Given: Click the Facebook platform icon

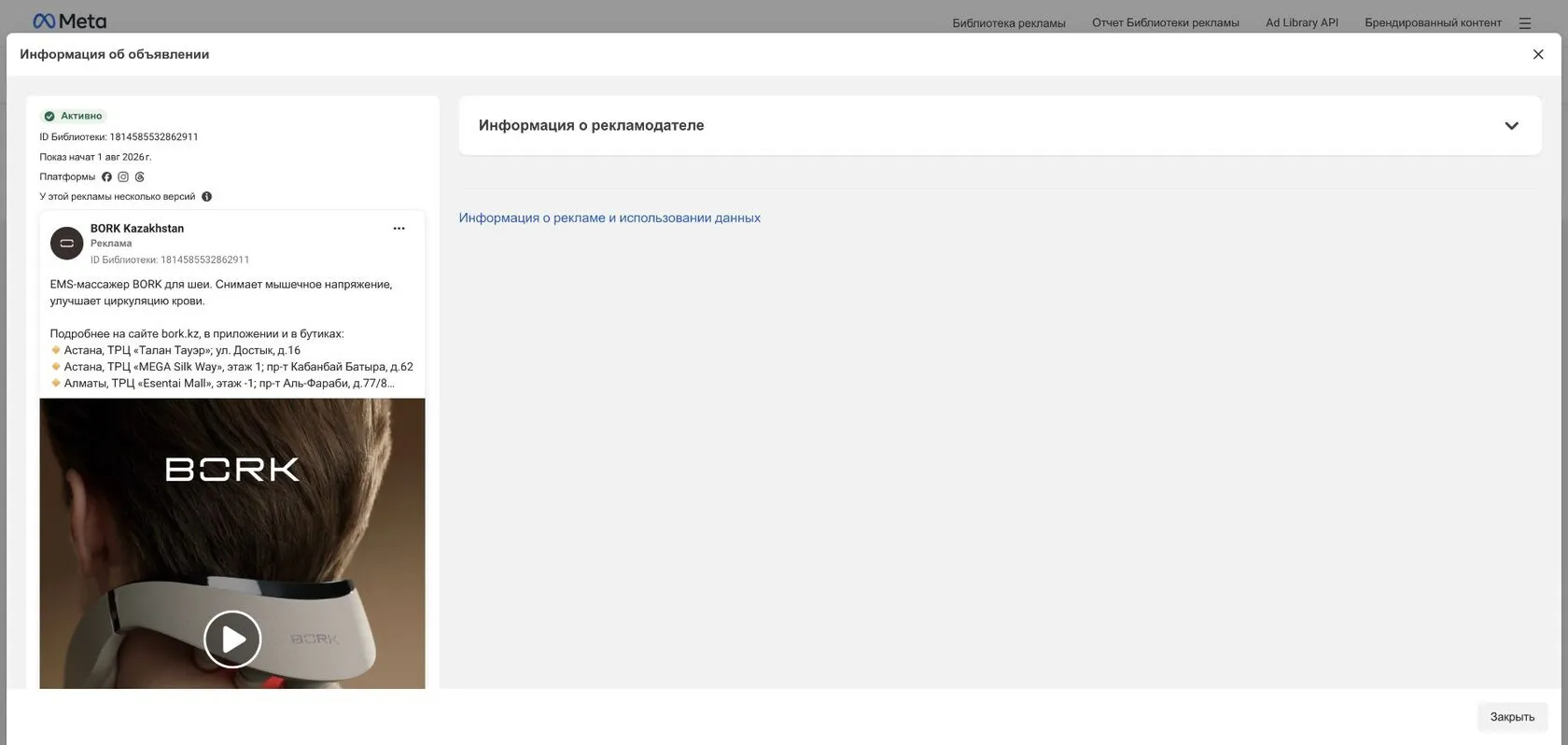Looking at the screenshot, I should pos(106,176).
